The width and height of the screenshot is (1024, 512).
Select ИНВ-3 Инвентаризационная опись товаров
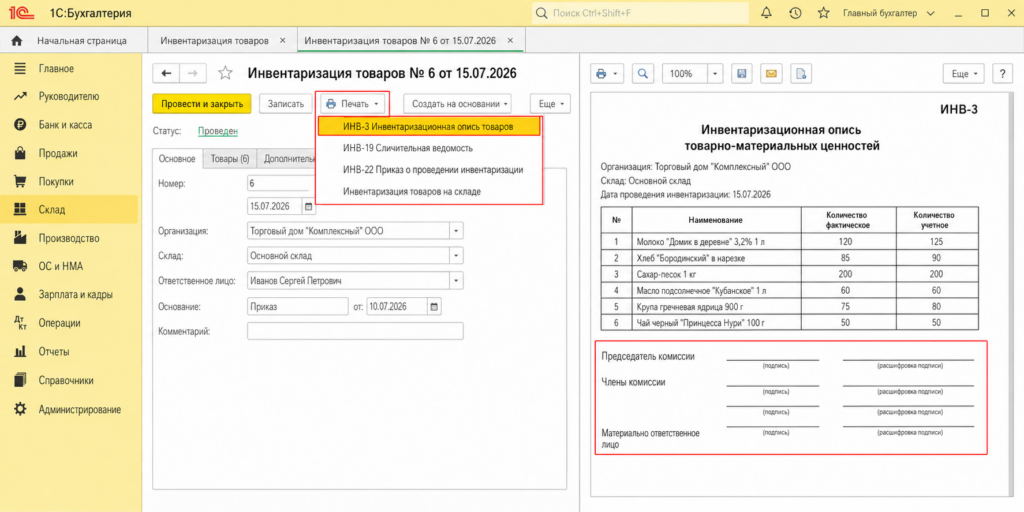429,126
